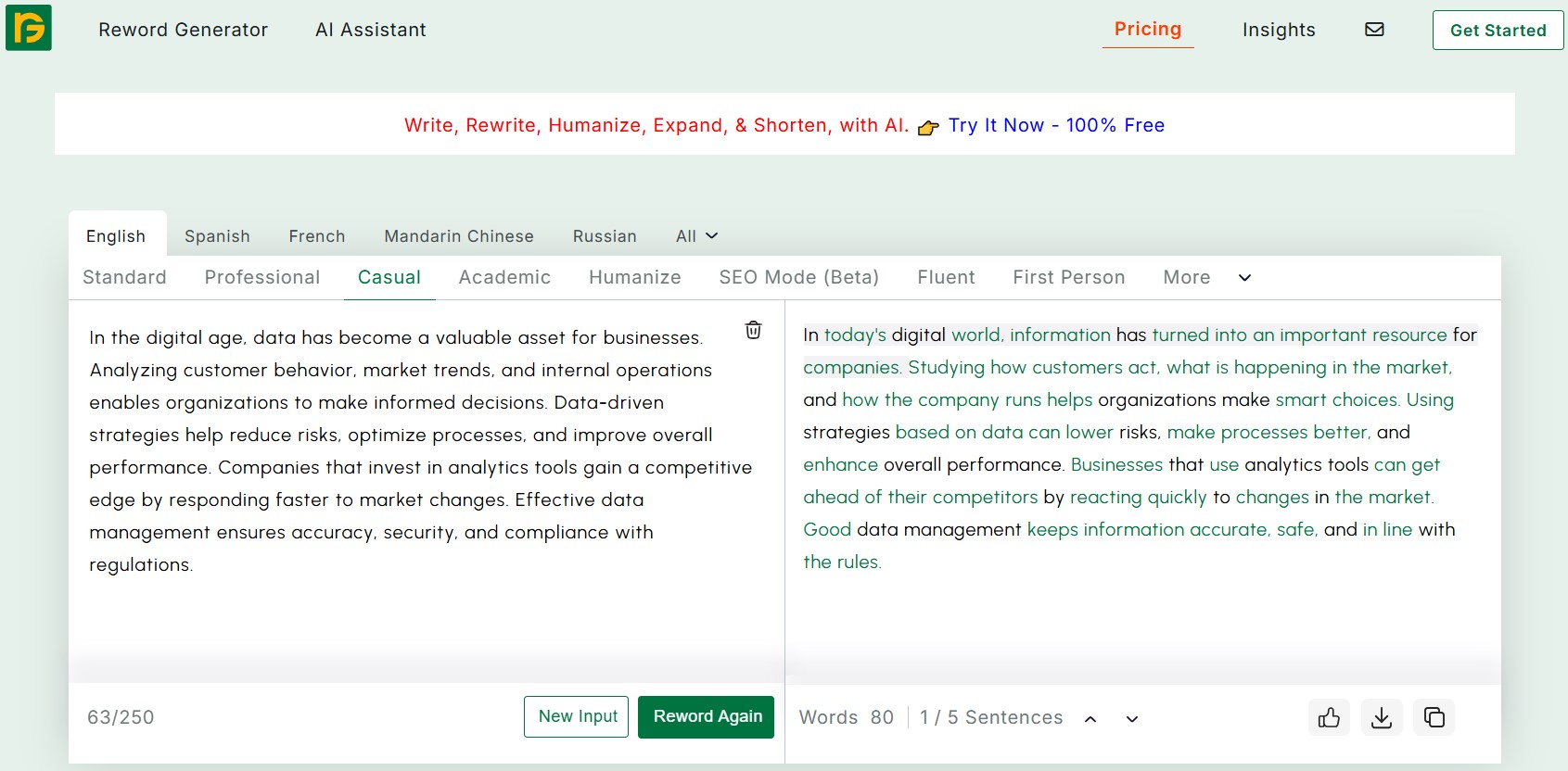This screenshot has width=1568, height=771.
Task: Click the '1 / 5 Sentences' indicator
Action: pyautogui.click(x=991, y=717)
